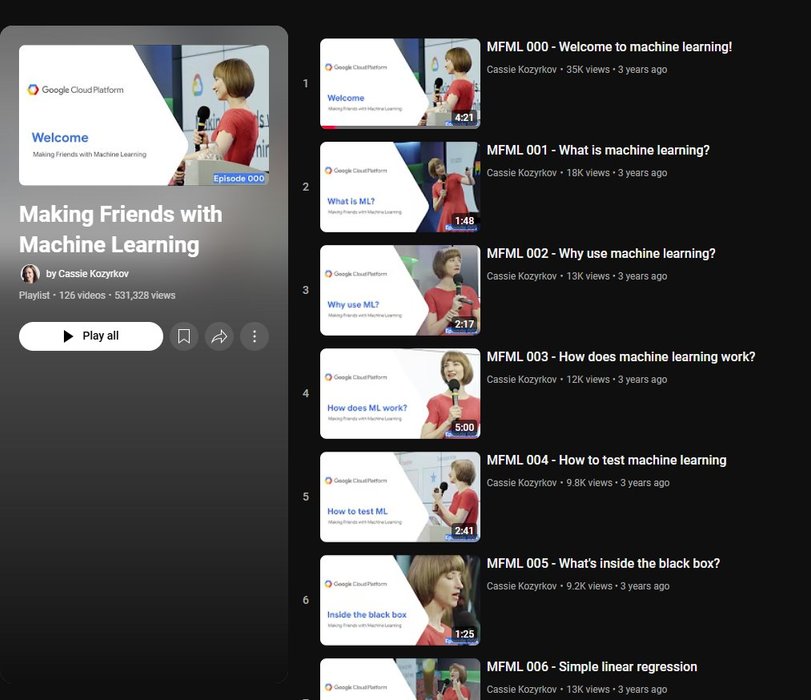Click the '531,328 views' text

(x=145, y=295)
